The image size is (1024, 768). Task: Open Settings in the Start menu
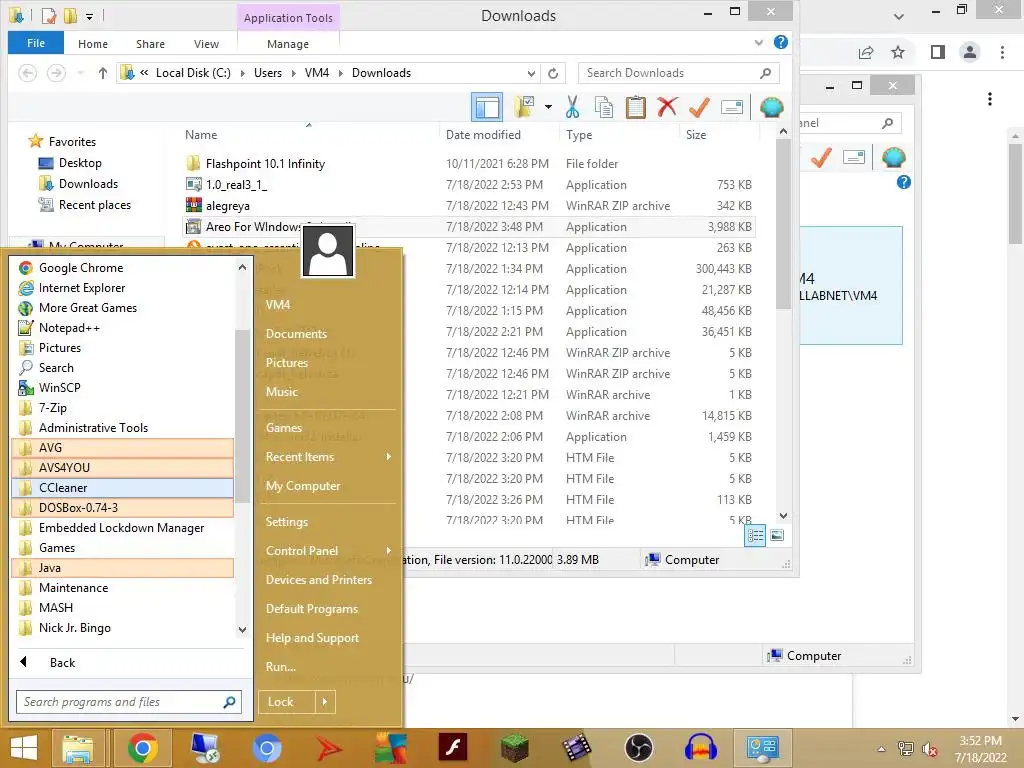point(287,522)
